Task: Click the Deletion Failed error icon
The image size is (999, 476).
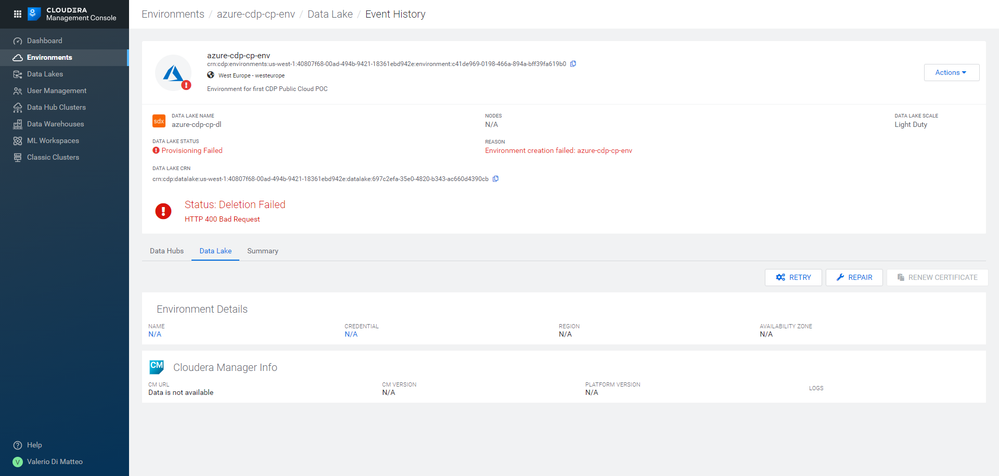Action: click(164, 211)
